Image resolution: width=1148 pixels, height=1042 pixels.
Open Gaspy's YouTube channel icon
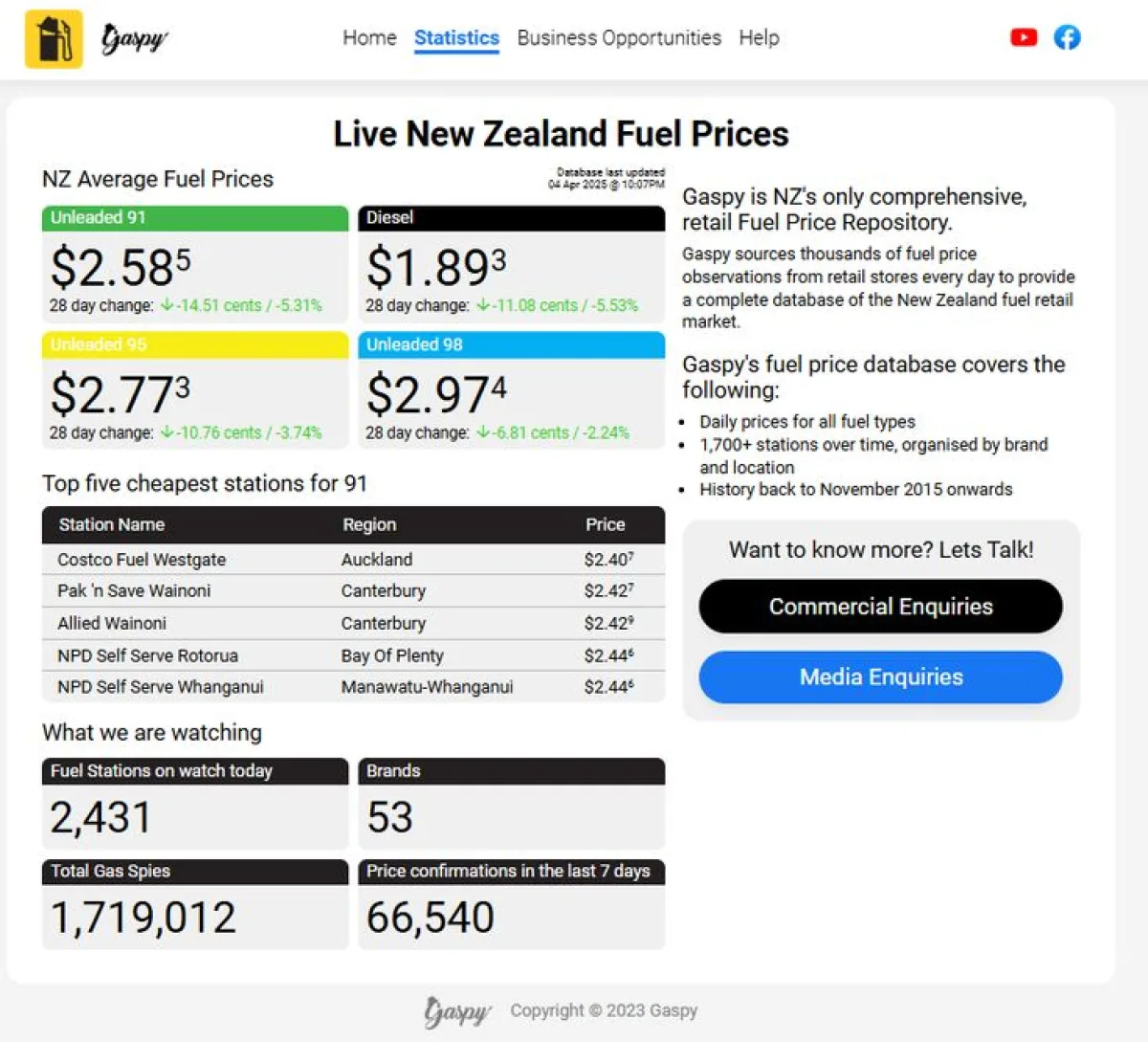pos(1024,37)
